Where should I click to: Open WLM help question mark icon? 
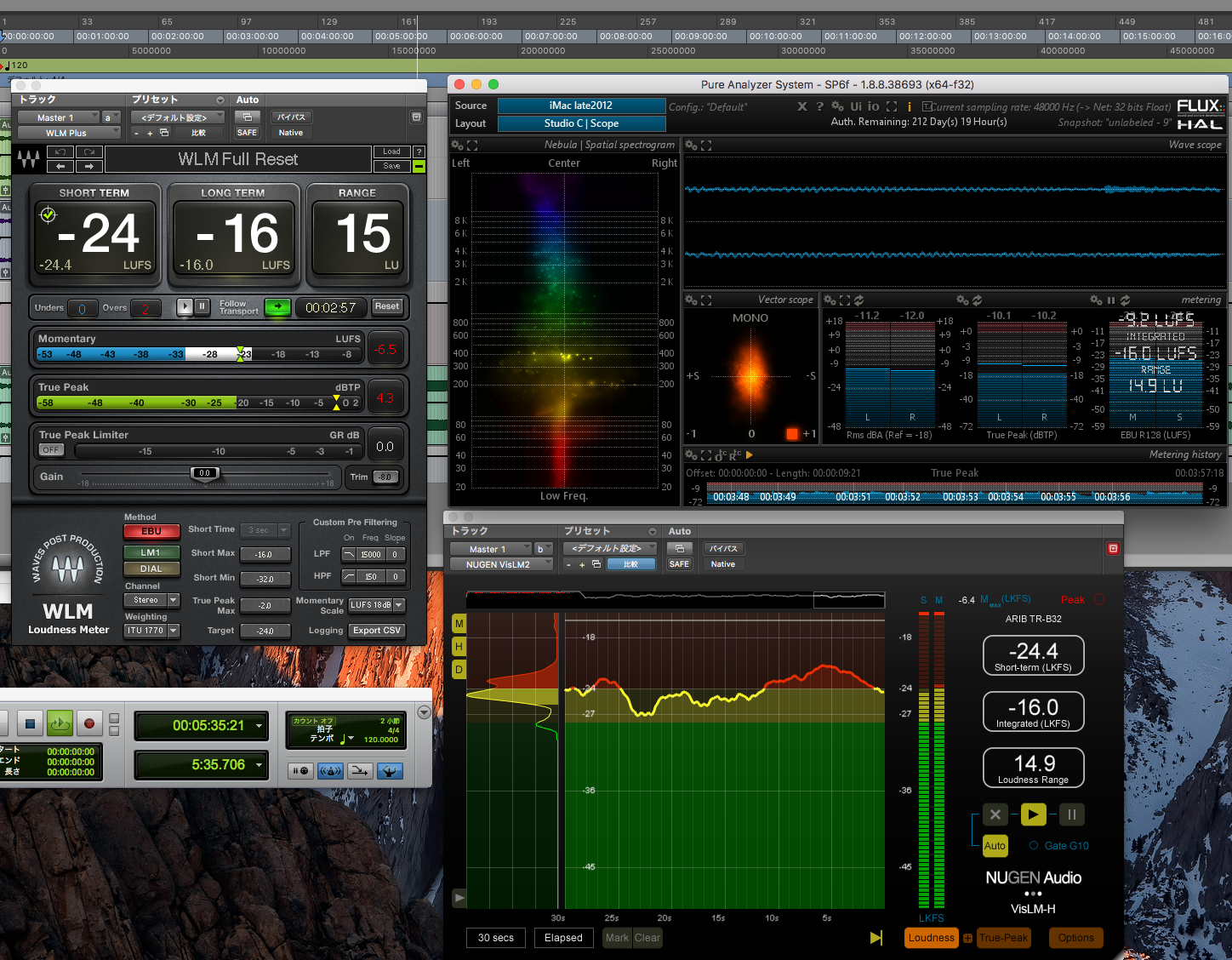point(419,151)
